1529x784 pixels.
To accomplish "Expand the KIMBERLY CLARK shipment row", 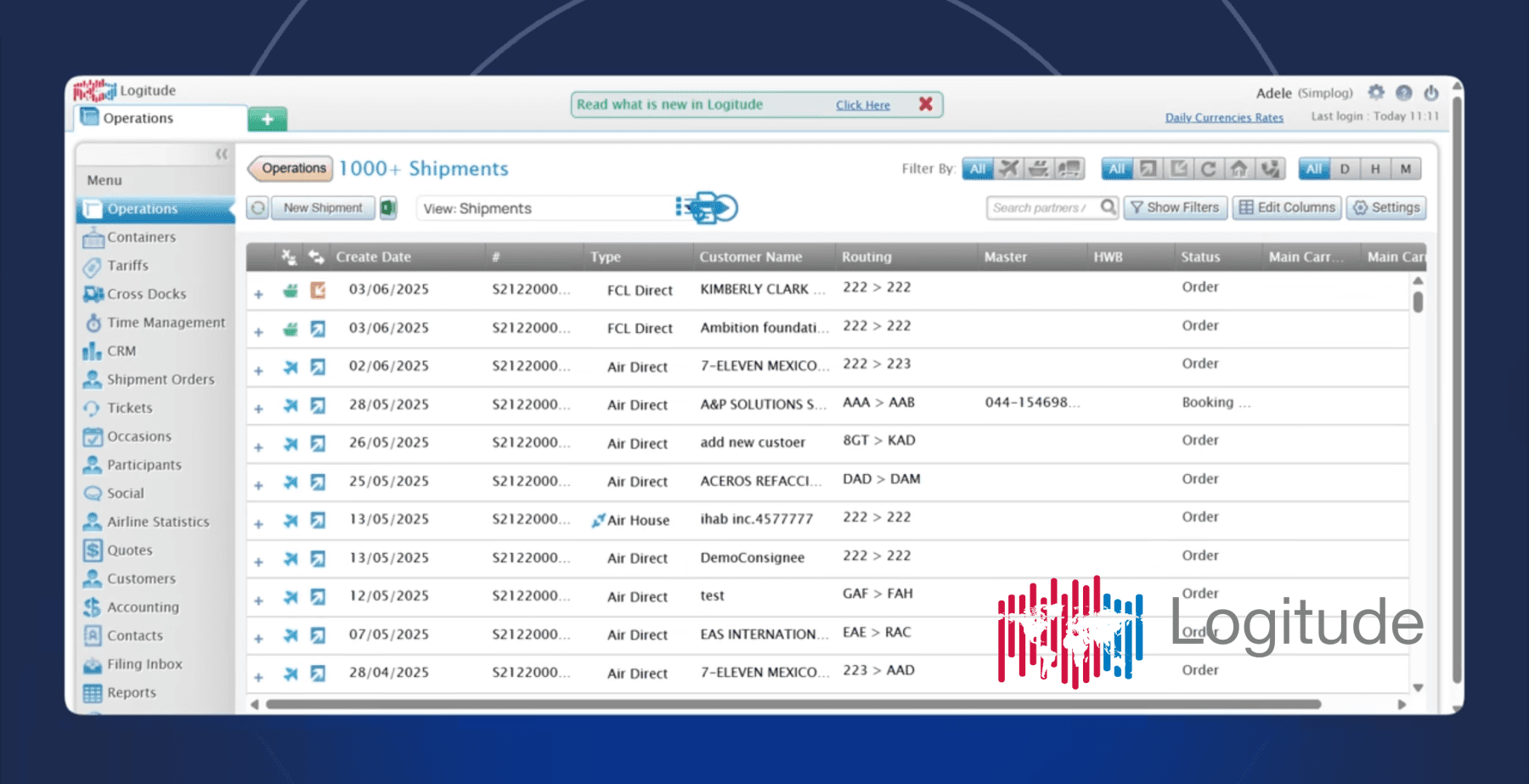I will click(x=259, y=290).
